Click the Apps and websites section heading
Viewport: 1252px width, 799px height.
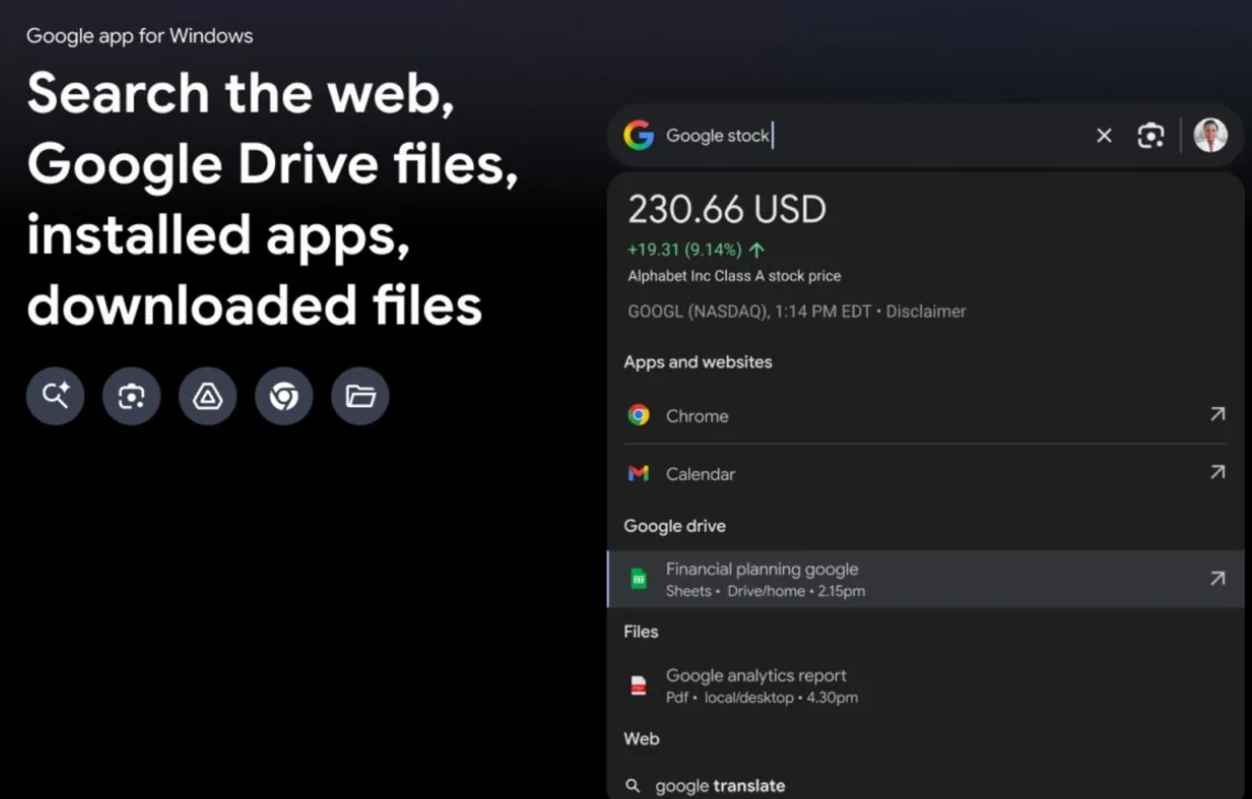tap(698, 362)
